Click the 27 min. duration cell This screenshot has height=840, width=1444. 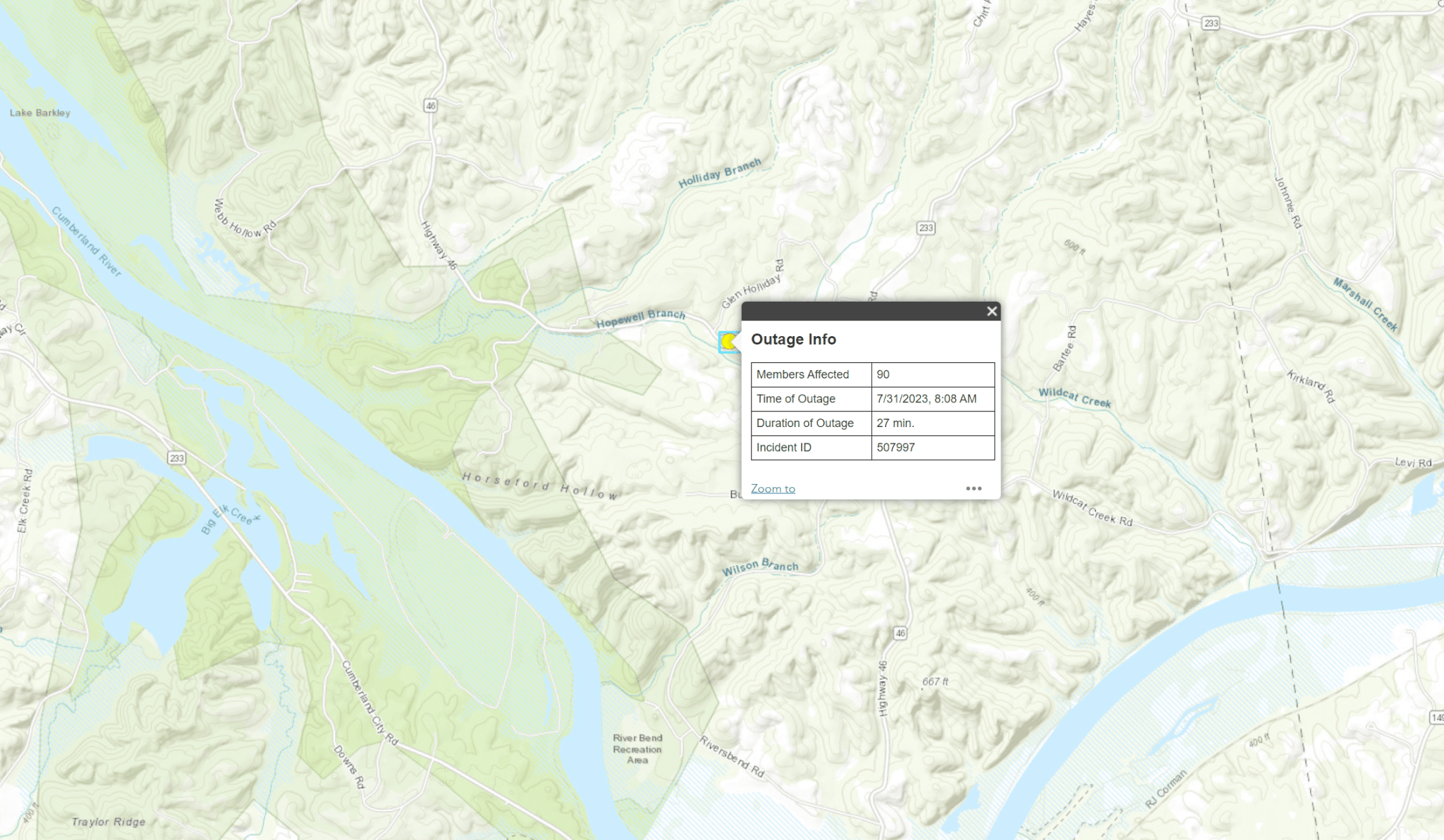tap(895, 423)
